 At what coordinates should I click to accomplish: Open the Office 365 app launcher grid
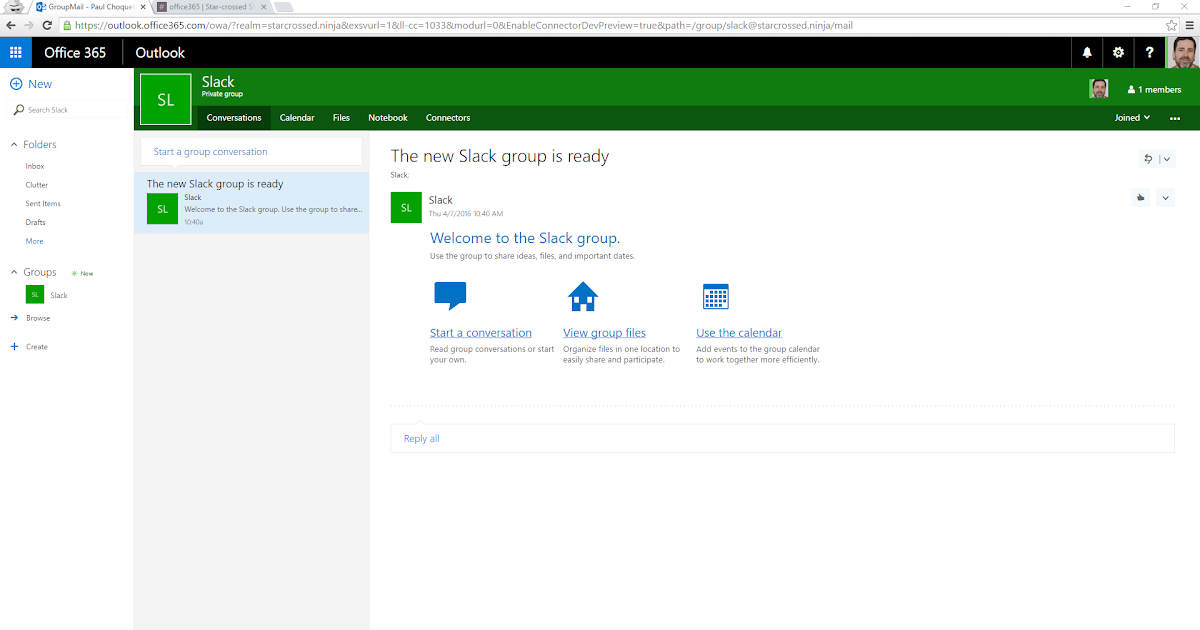tap(16, 52)
